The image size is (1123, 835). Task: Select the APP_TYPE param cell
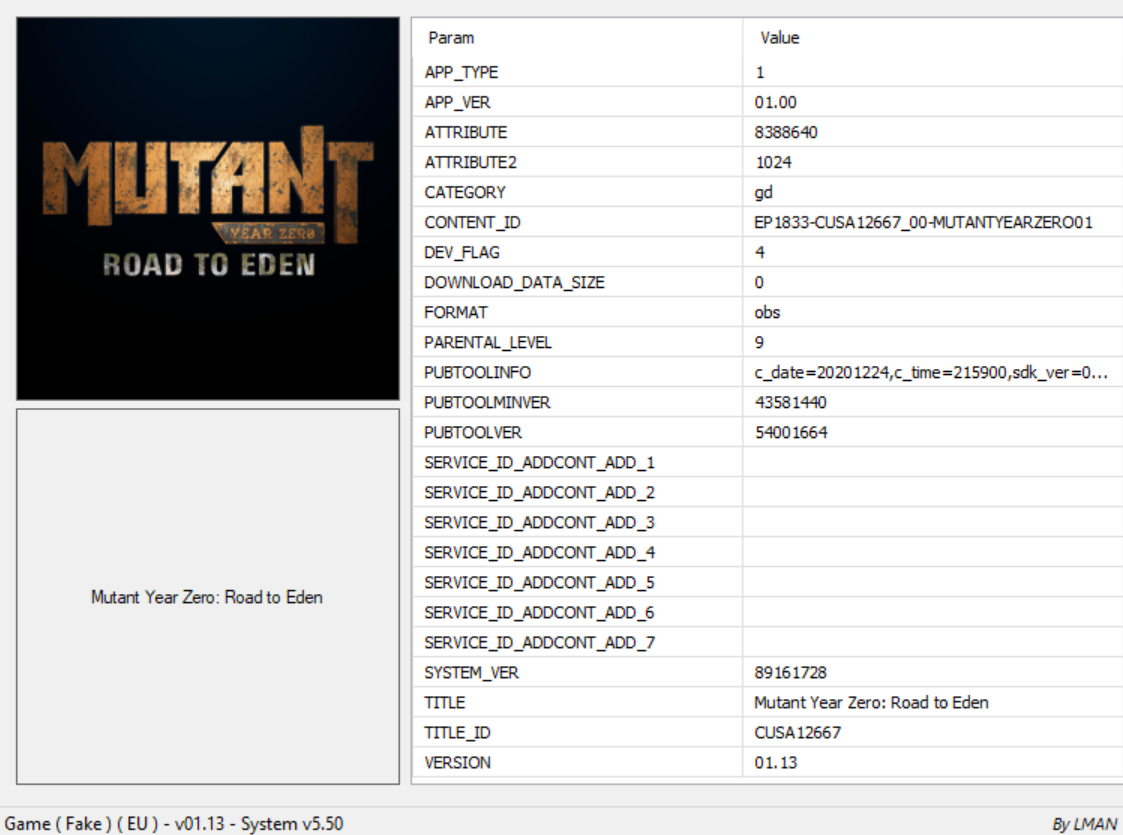coord(577,72)
